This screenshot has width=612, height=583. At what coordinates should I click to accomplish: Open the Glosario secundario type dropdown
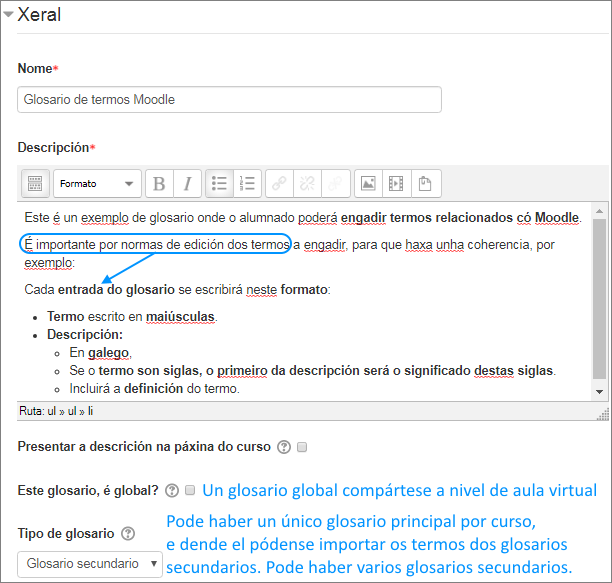pyautogui.click(x=90, y=564)
